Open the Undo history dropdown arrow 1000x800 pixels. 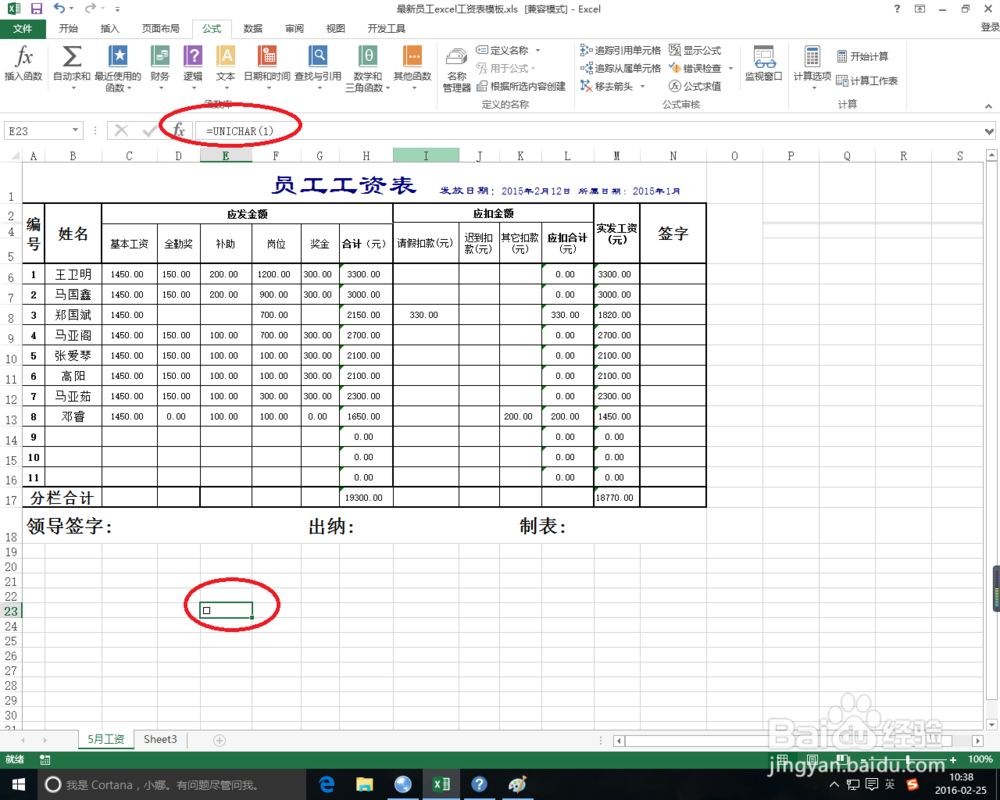[x=71, y=9]
